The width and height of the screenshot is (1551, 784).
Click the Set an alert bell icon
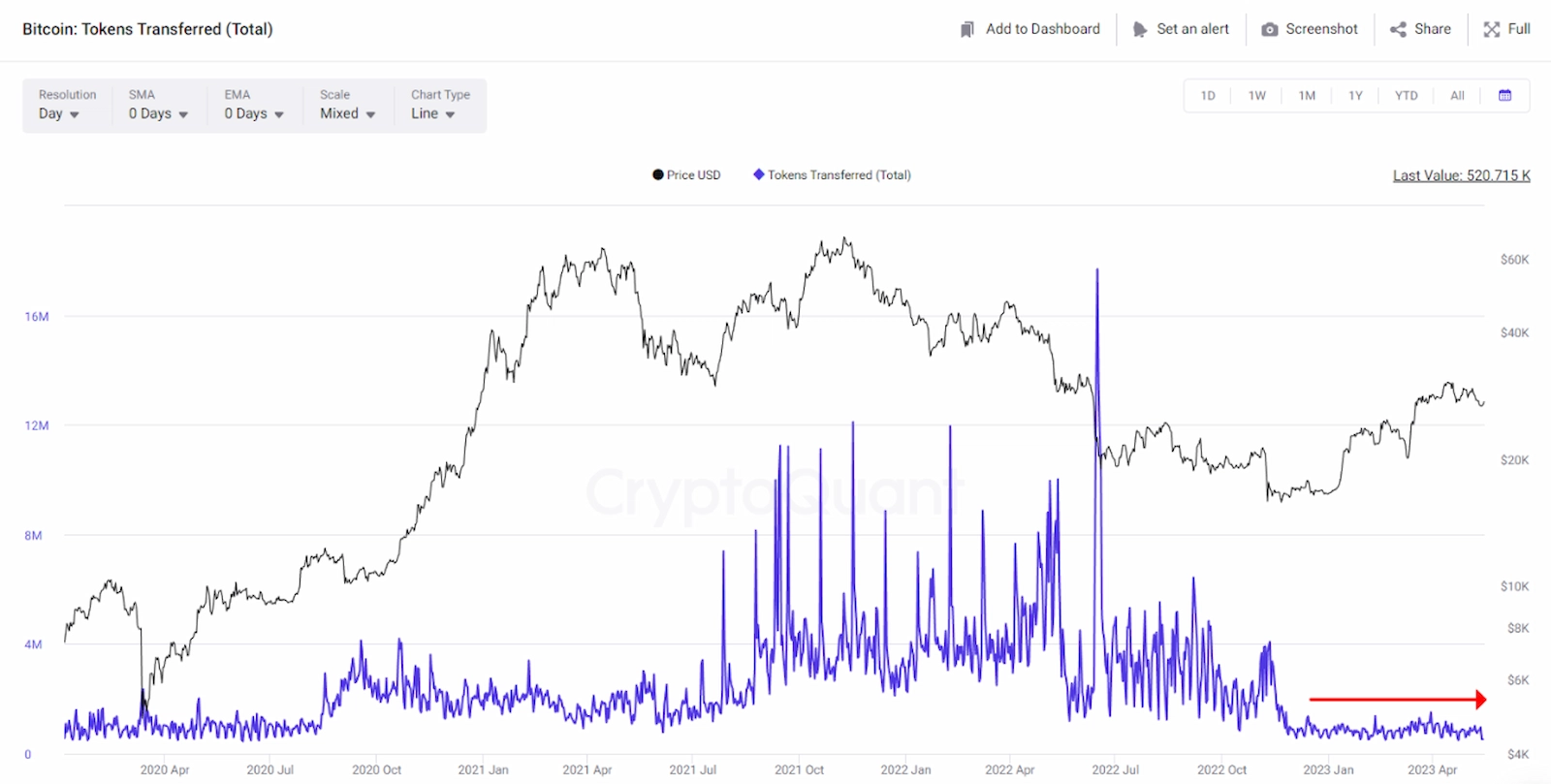(1141, 29)
